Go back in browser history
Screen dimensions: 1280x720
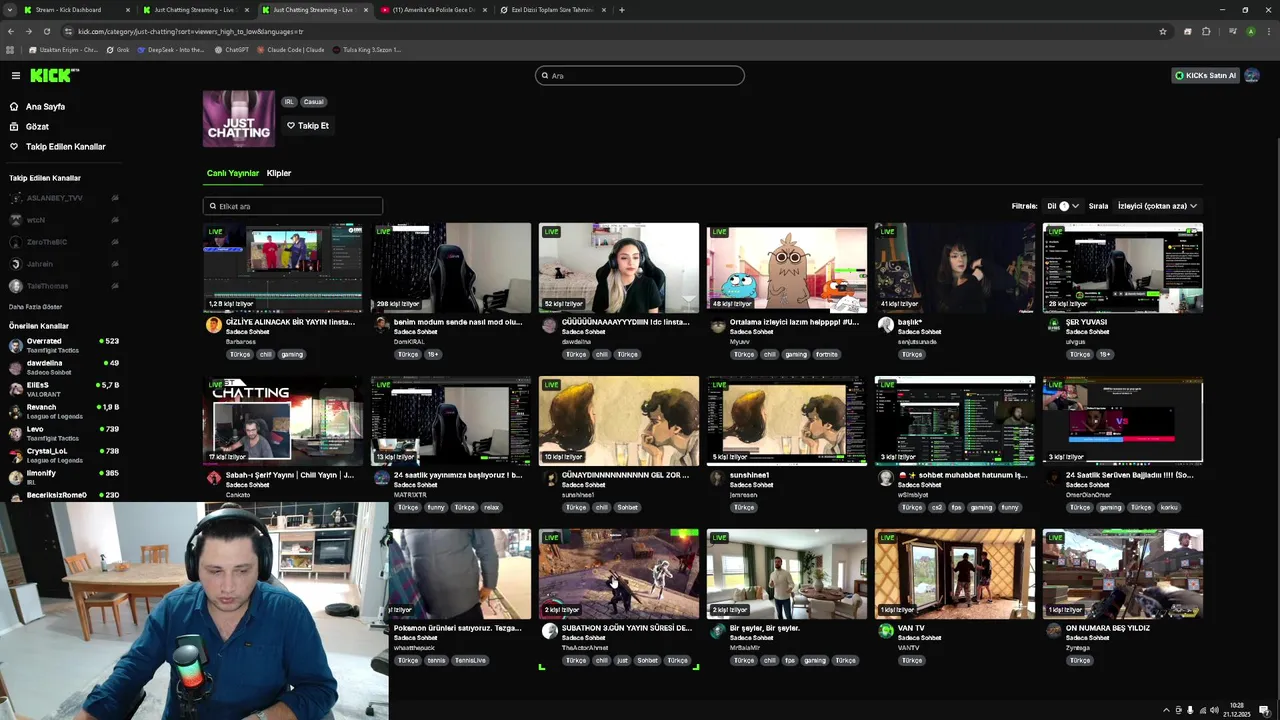11,31
